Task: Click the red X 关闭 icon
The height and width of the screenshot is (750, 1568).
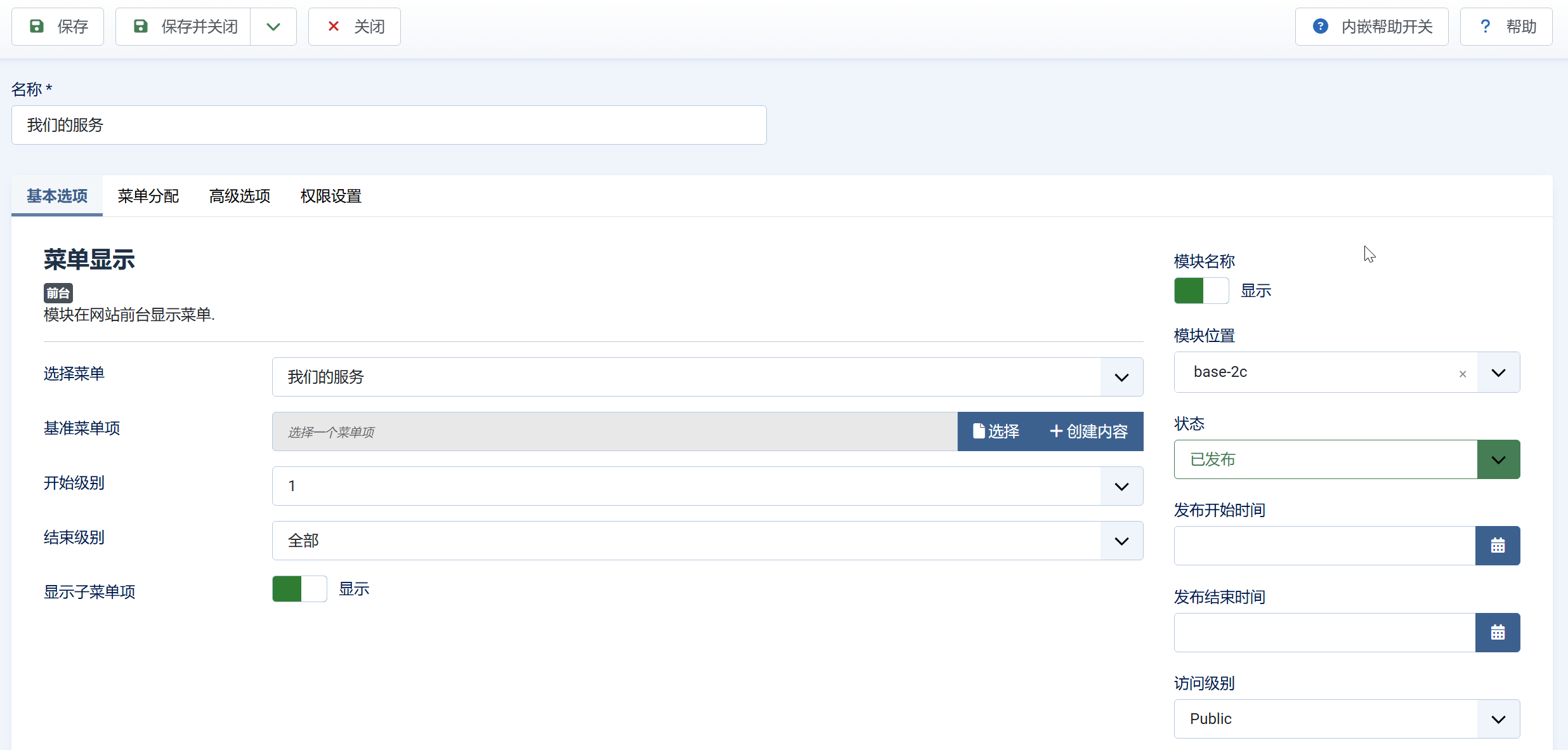Action: [x=333, y=27]
